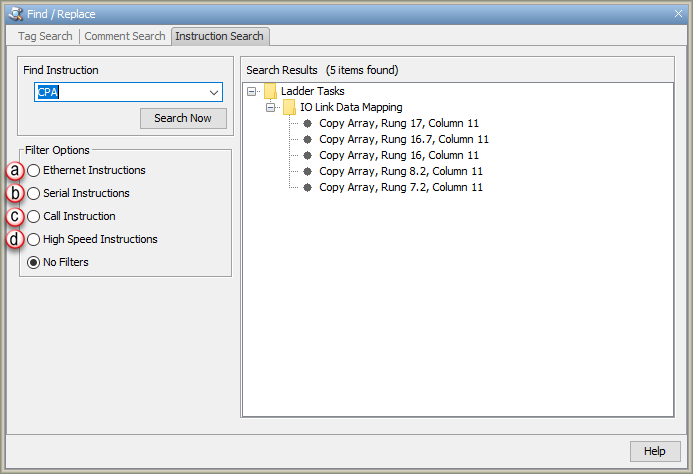Collapse the IO Link Data Mapping node
The height and width of the screenshot is (474, 693).
270,107
